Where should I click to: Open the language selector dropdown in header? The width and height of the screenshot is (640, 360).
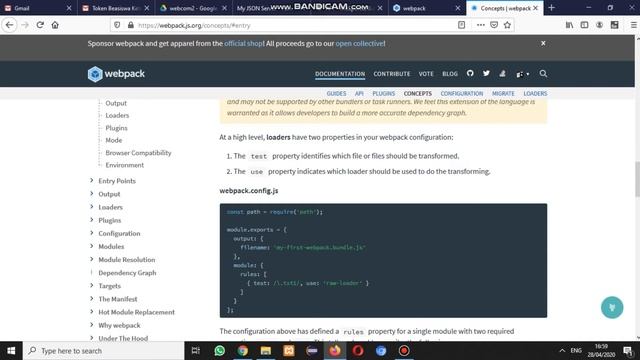pyautogui.click(x=522, y=74)
